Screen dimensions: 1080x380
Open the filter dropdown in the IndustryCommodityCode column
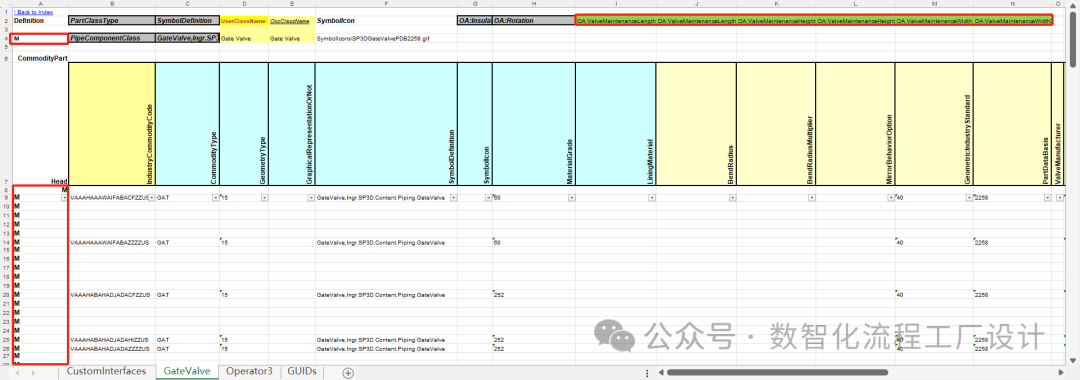(x=151, y=198)
